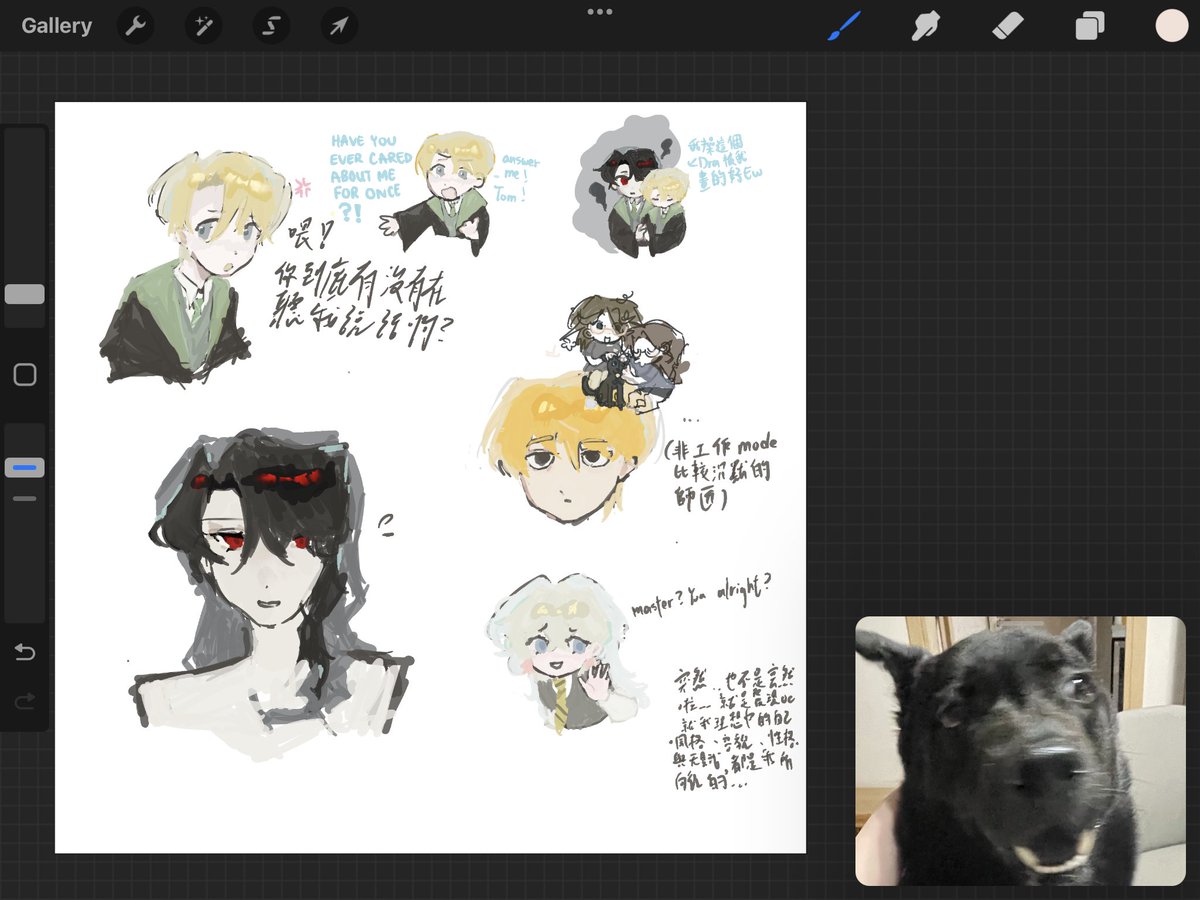Tap the black dog picture-in-picture window
This screenshot has width=1200, height=900.
(1020, 751)
